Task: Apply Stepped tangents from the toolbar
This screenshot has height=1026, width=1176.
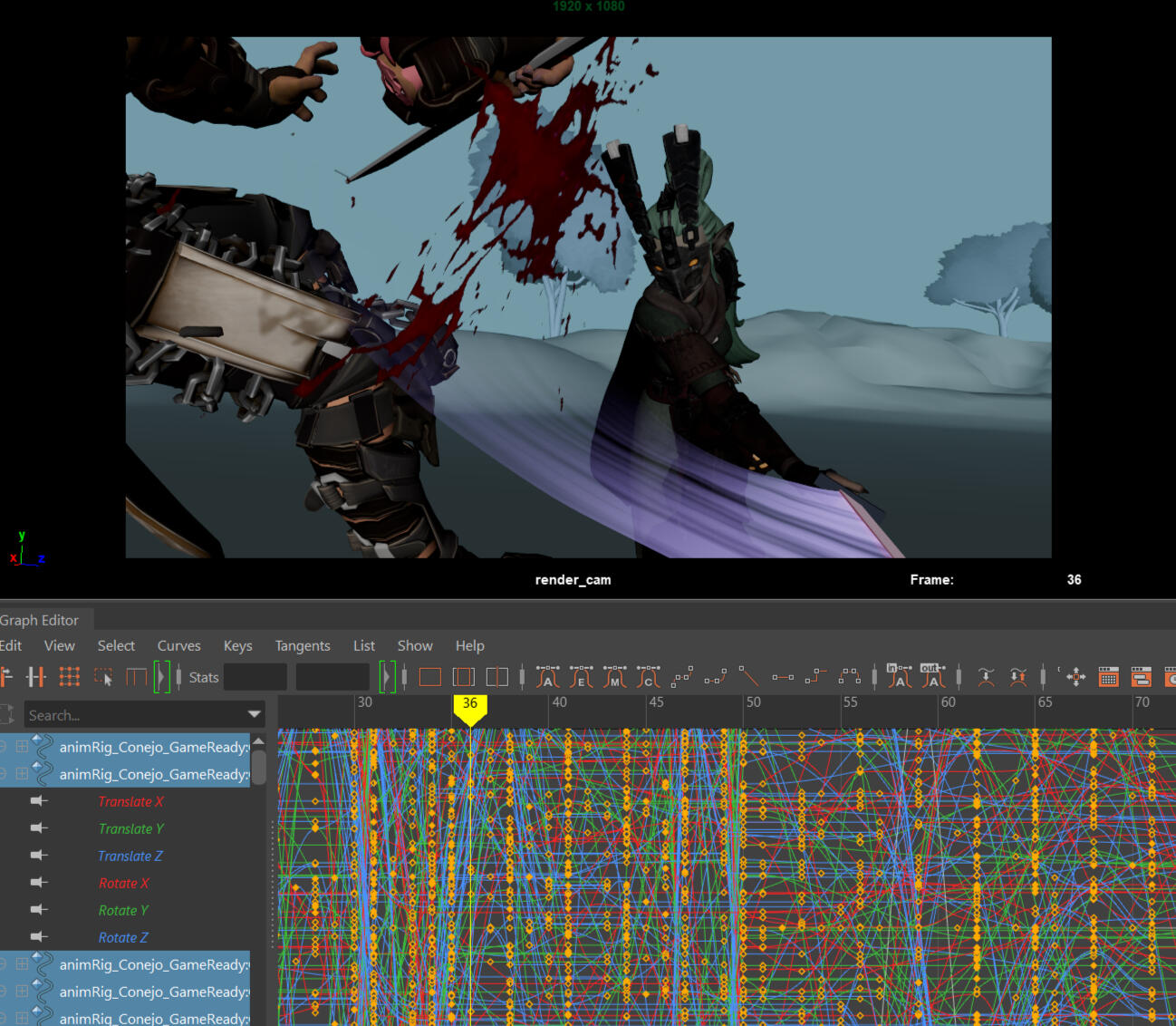Action: click(x=815, y=676)
